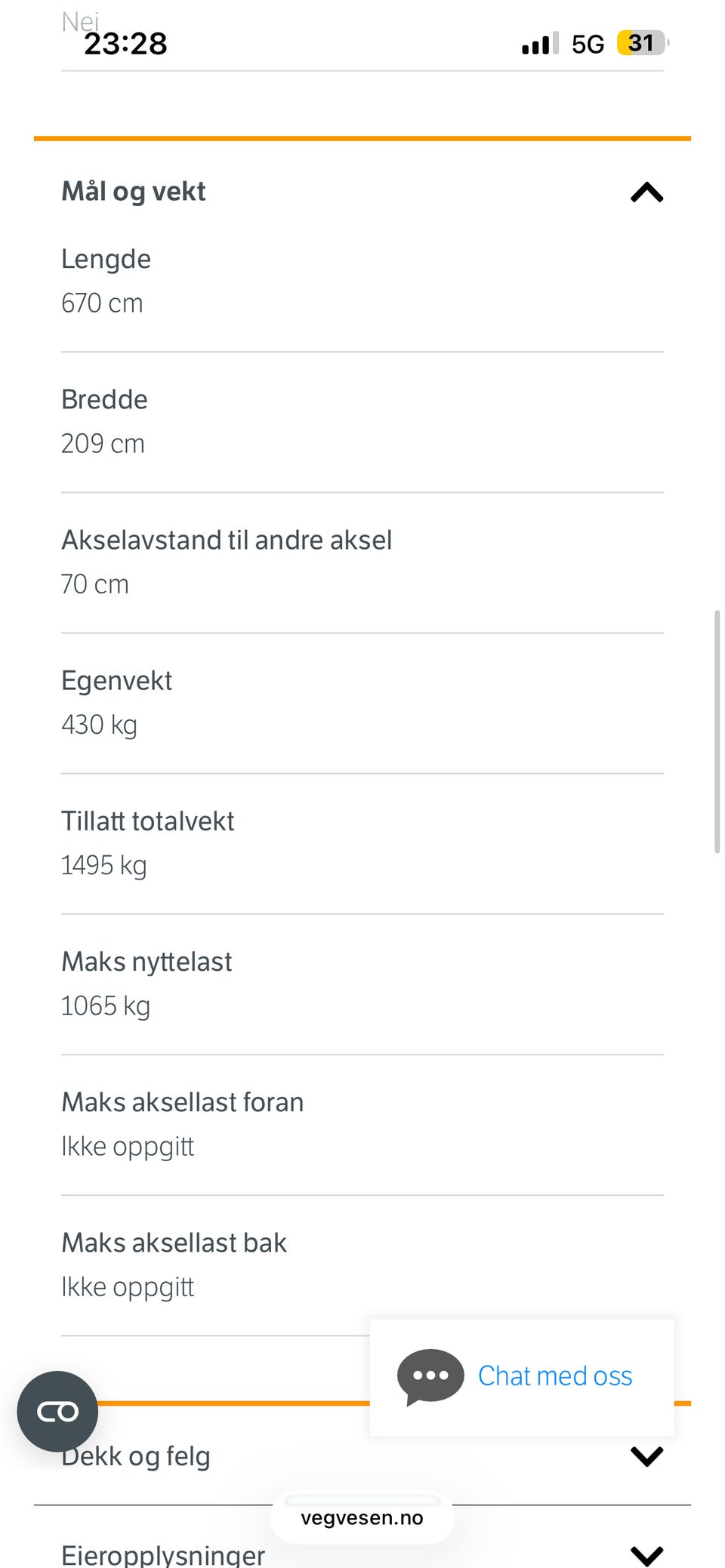Click the page scrollbar on right edge

coord(717,731)
